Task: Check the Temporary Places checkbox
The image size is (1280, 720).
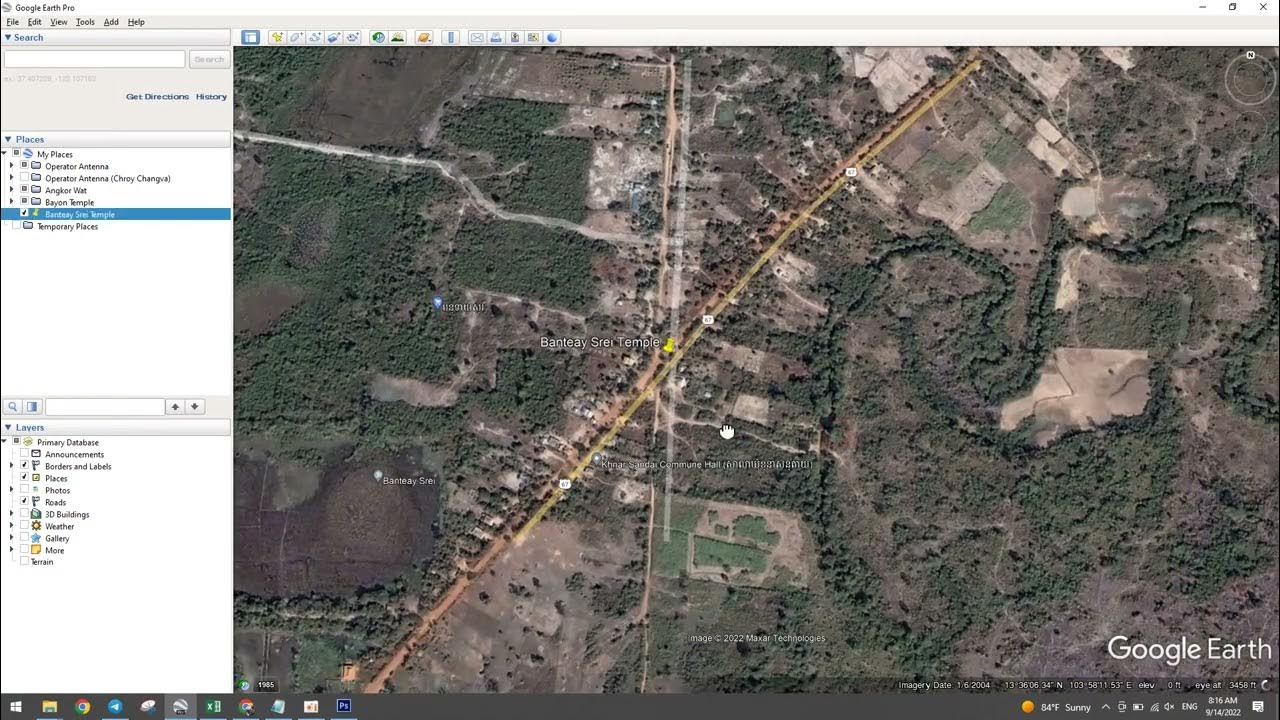Action: pyautogui.click(x=16, y=225)
